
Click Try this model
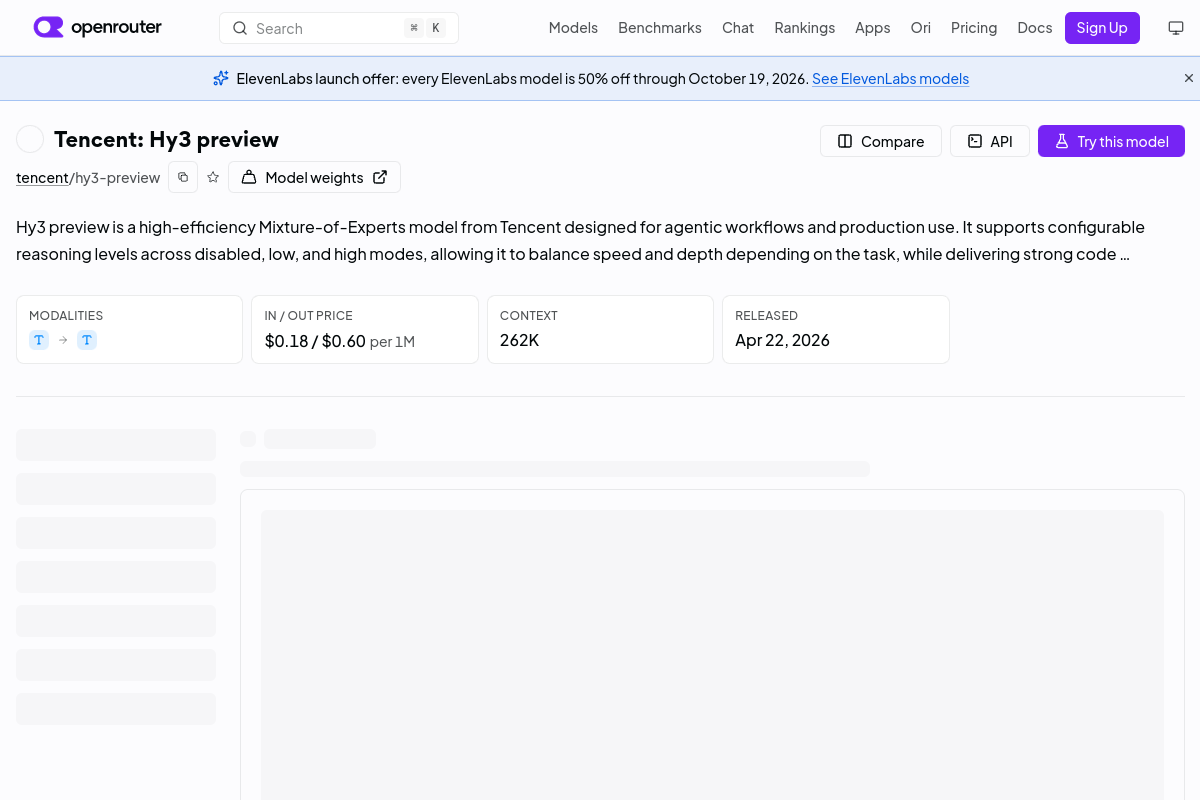tap(1111, 141)
